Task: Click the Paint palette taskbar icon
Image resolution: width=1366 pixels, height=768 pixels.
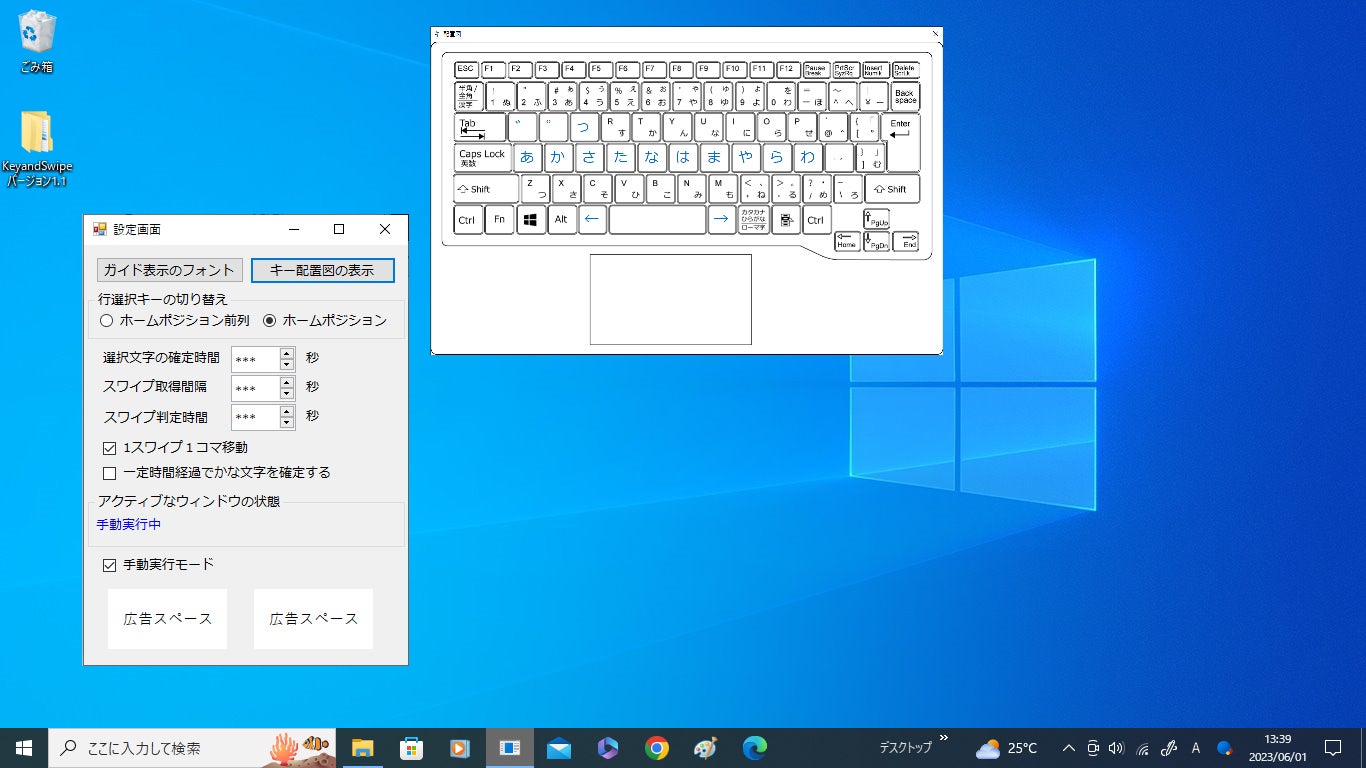Action: [x=705, y=748]
